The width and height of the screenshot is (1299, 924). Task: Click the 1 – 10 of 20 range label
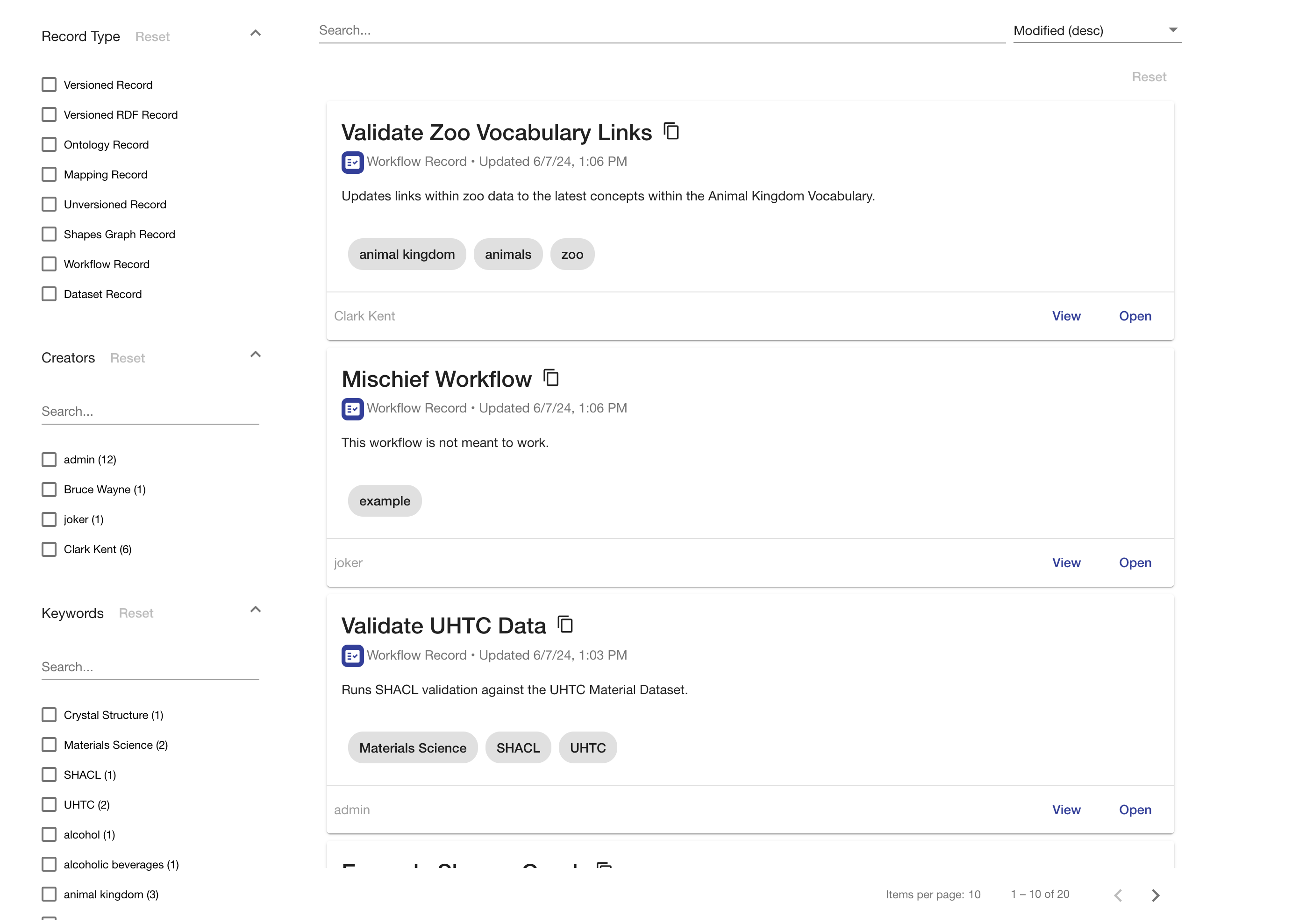[x=1040, y=895]
